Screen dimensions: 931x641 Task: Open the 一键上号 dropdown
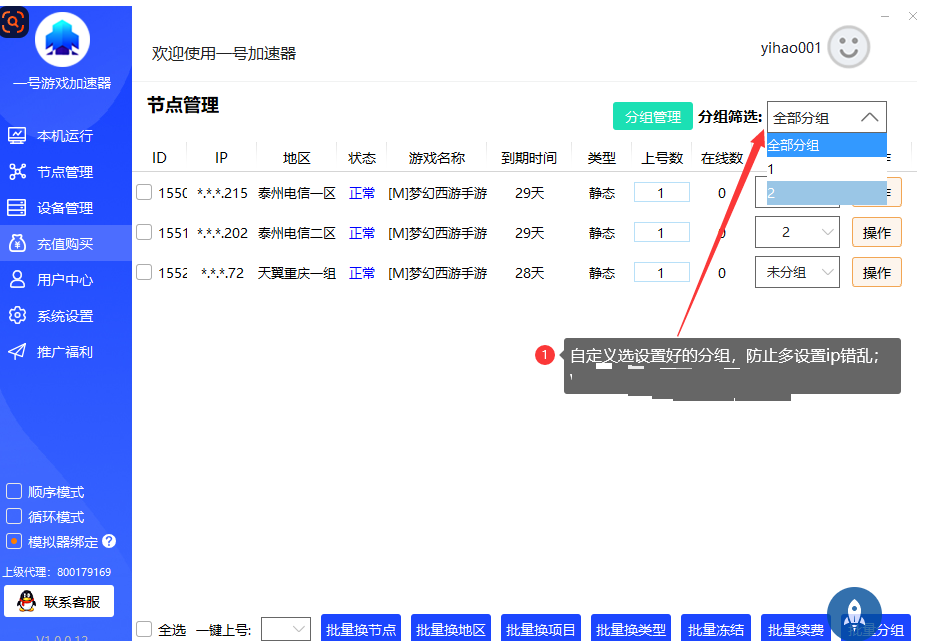[x=286, y=629]
